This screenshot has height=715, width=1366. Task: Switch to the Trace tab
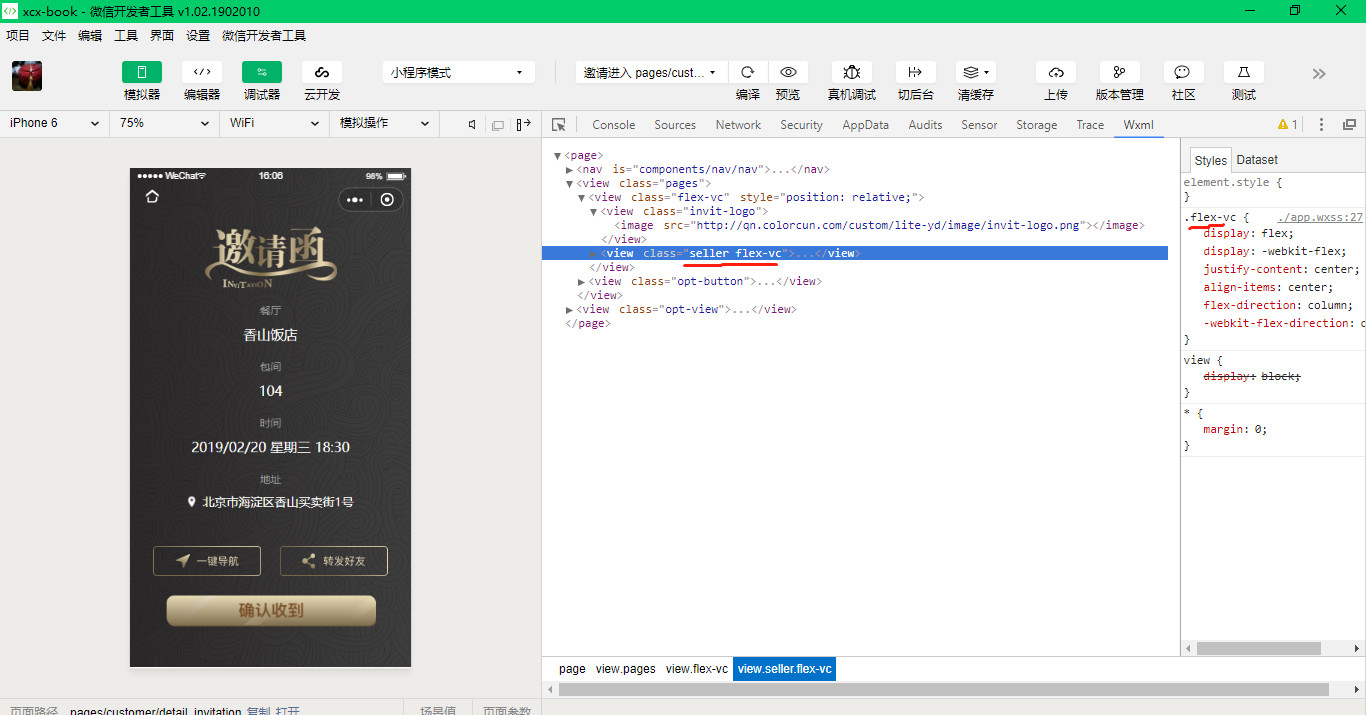click(x=1090, y=125)
